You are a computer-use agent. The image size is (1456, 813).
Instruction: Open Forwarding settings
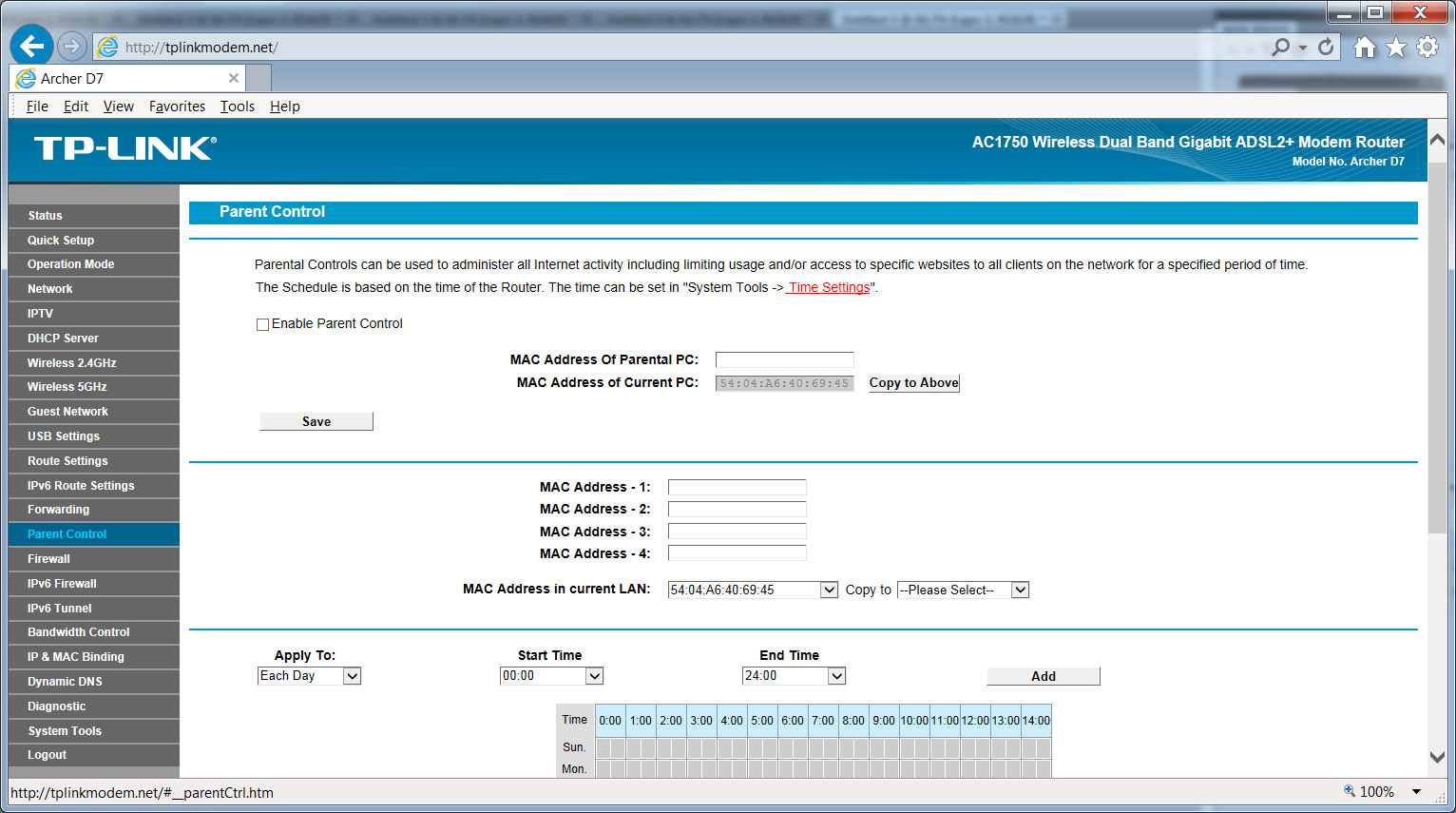(x=93, y=510)
